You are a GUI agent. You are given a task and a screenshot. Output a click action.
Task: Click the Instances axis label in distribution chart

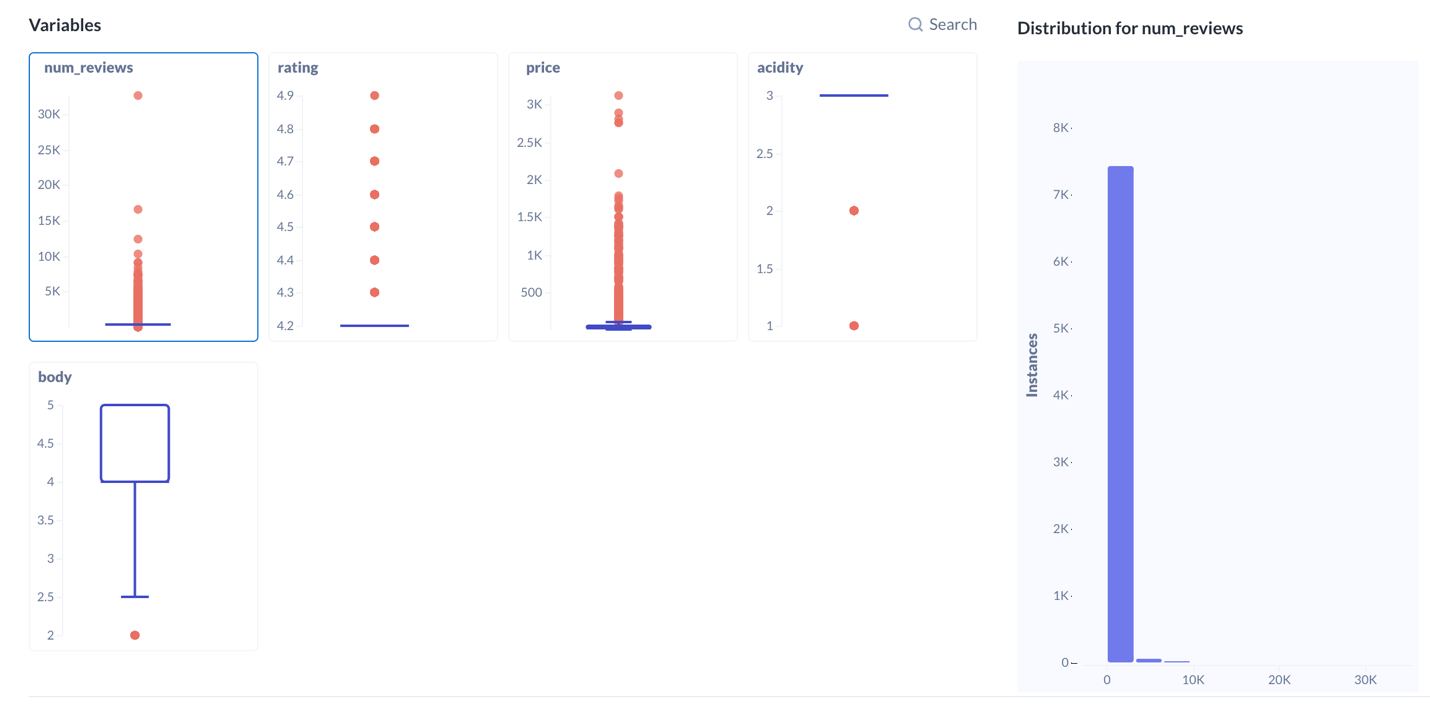[x=1034, y=361]
